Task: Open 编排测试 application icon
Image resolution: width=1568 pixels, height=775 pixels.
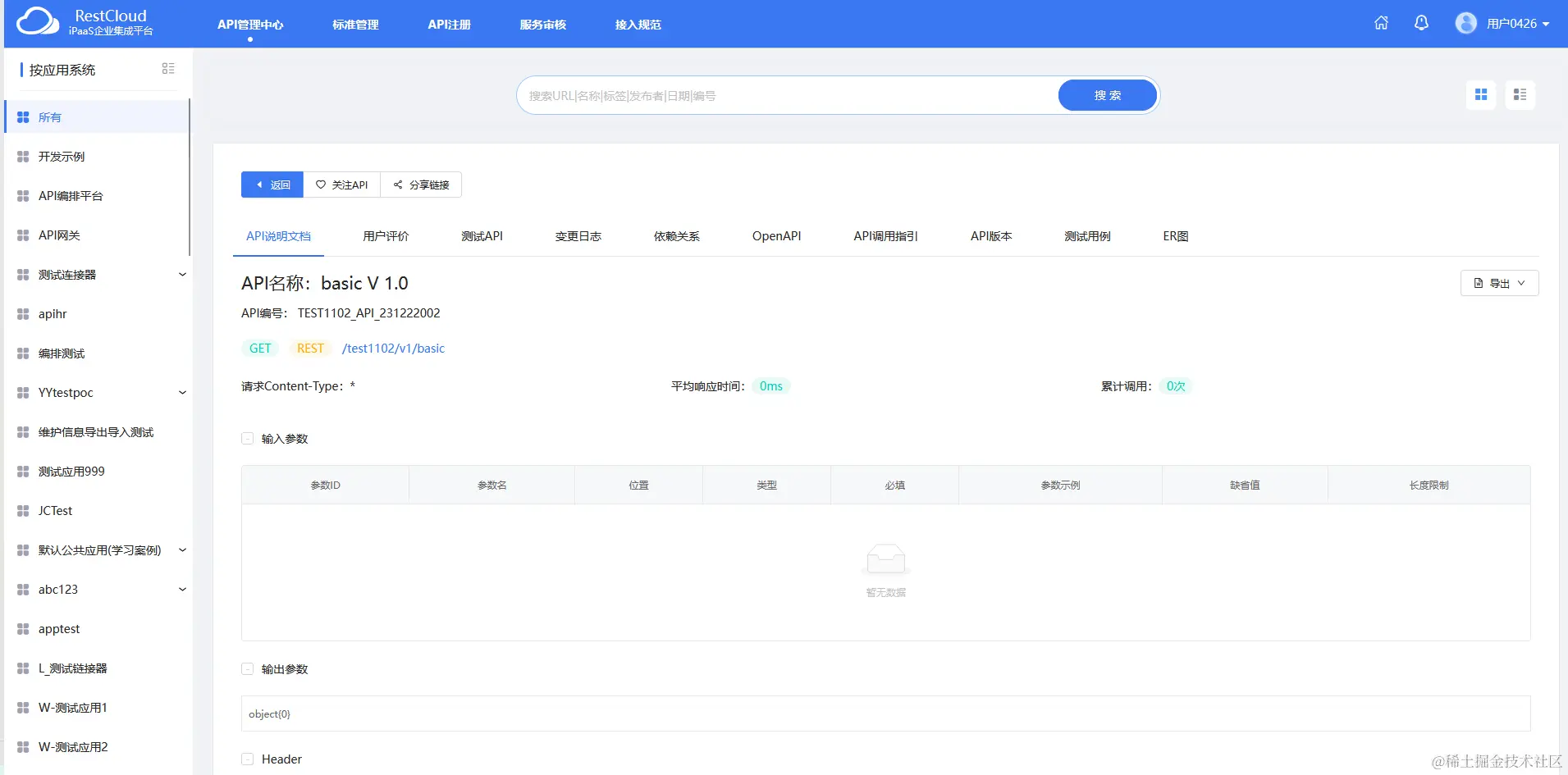Action: 23,353
